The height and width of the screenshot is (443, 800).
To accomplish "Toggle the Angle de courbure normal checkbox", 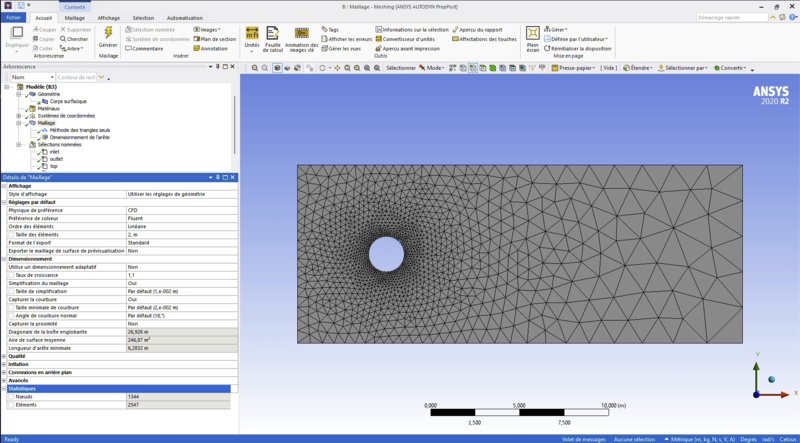I will [x=11, y=316].
